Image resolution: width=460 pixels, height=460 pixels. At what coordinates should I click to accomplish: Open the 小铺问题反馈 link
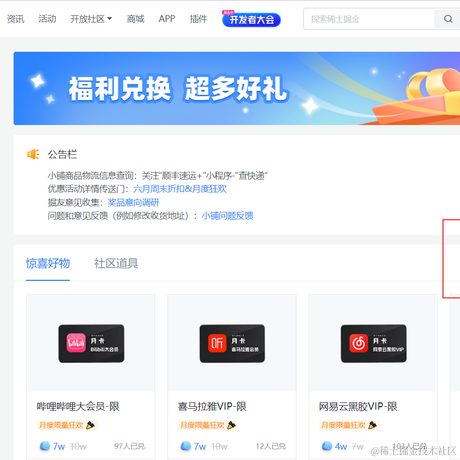click(227, 216)
